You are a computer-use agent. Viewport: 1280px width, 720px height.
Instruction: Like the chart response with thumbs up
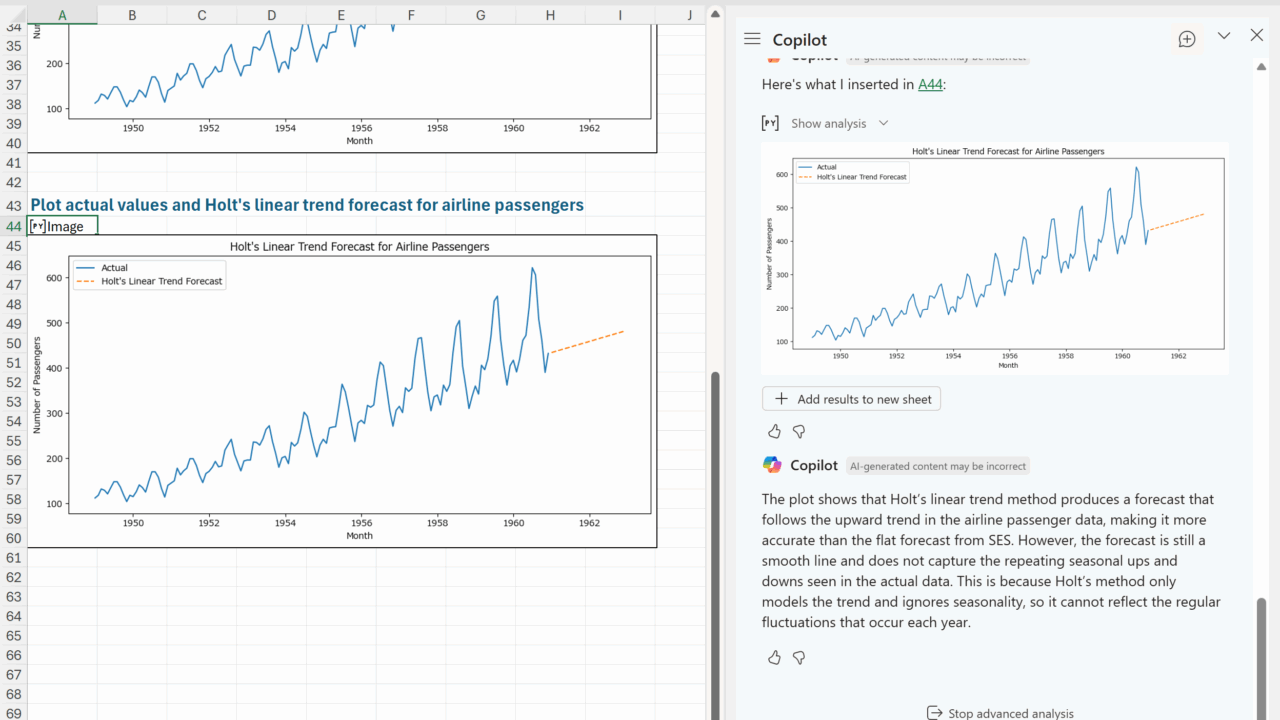coord(774,431)
